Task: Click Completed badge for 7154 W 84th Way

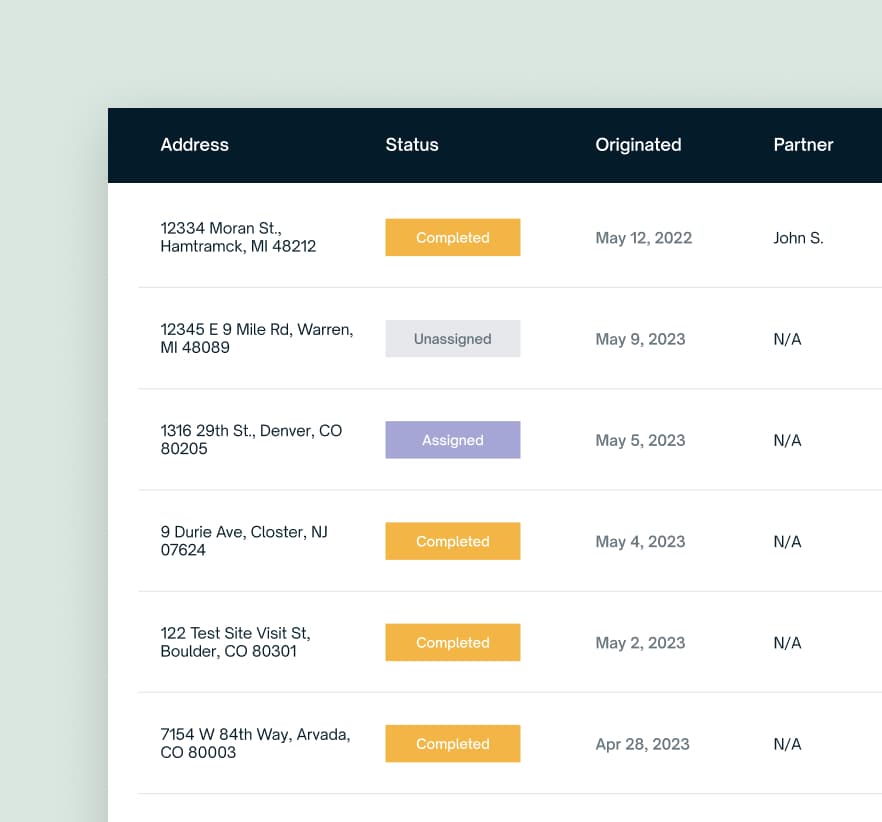Action: pyautogui.click(x=452, y=744)
